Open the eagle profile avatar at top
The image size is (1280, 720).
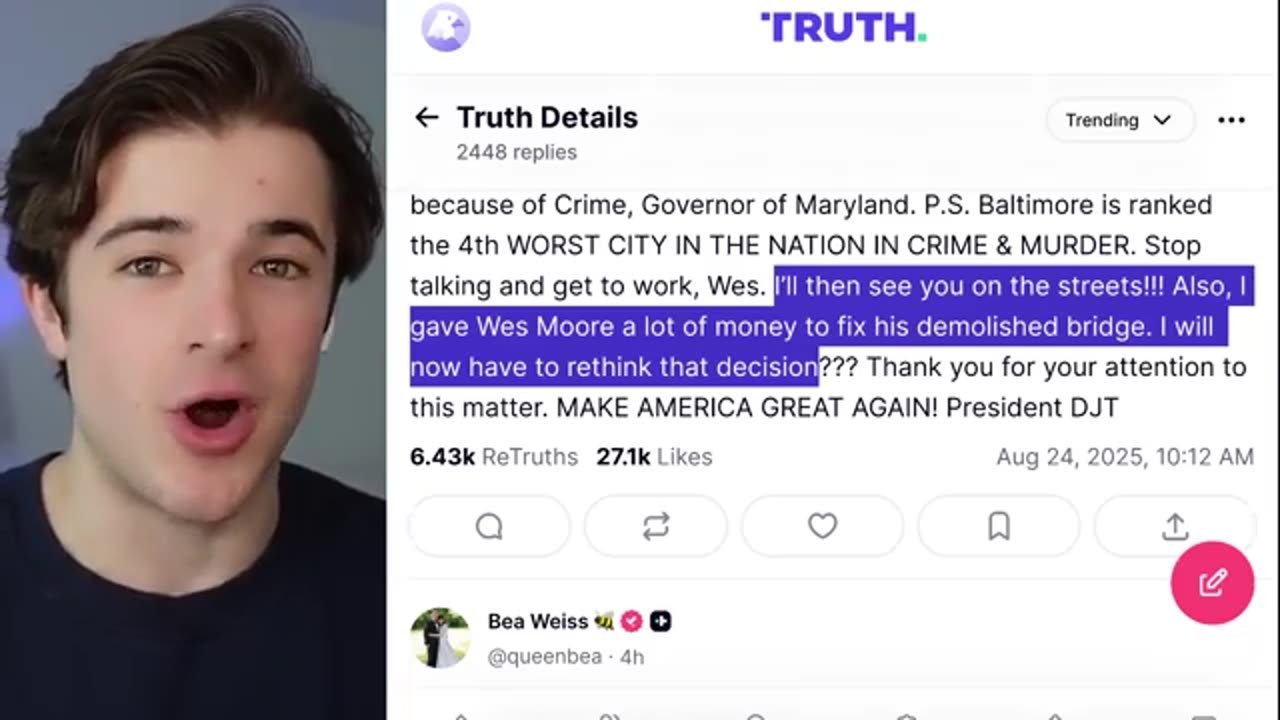coord(446,27)
